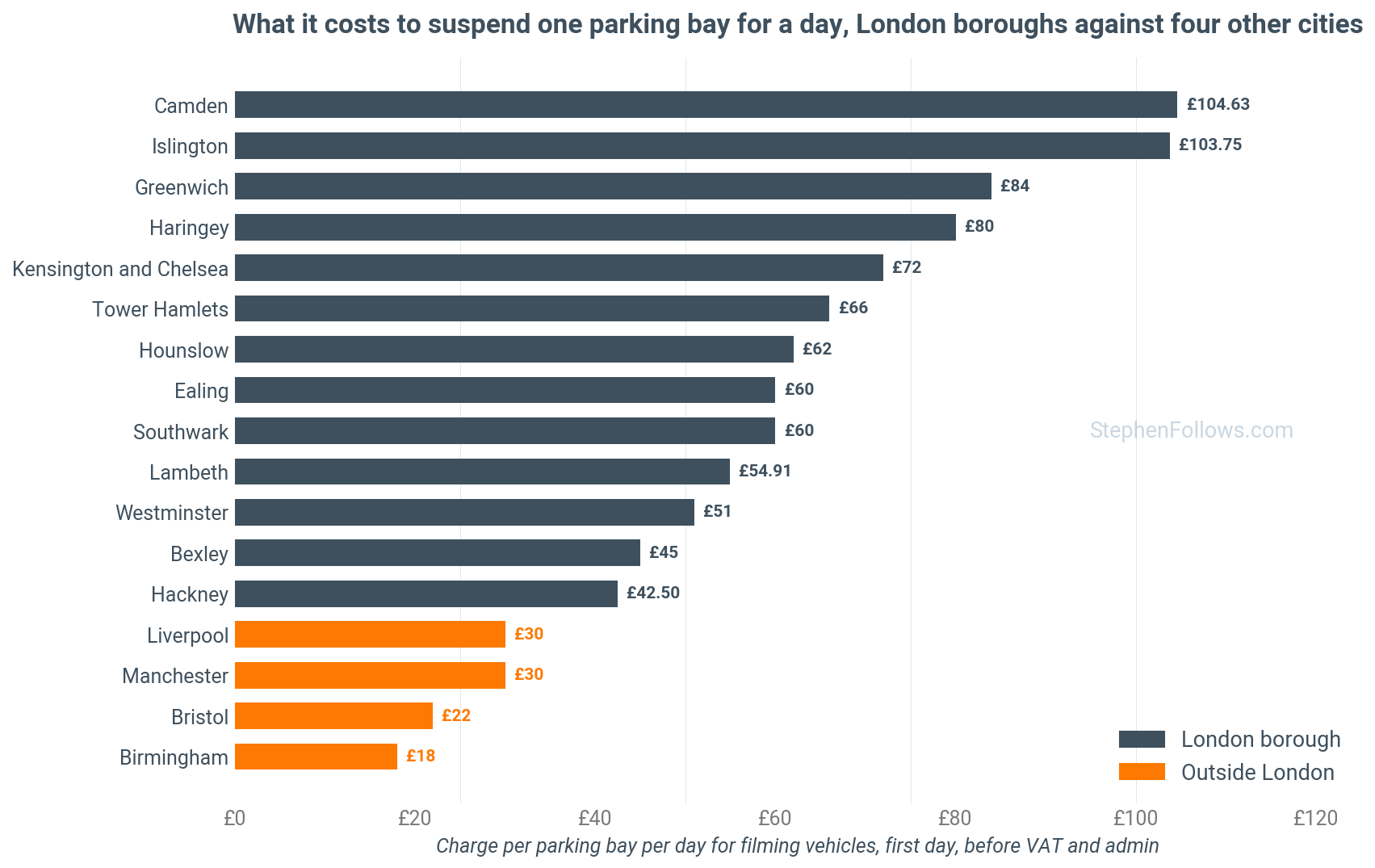Click the Lambeth £54.91 value label
The width and height of the screenshot is (1375, 868).
pyautogui.click(x=765, y=471)
